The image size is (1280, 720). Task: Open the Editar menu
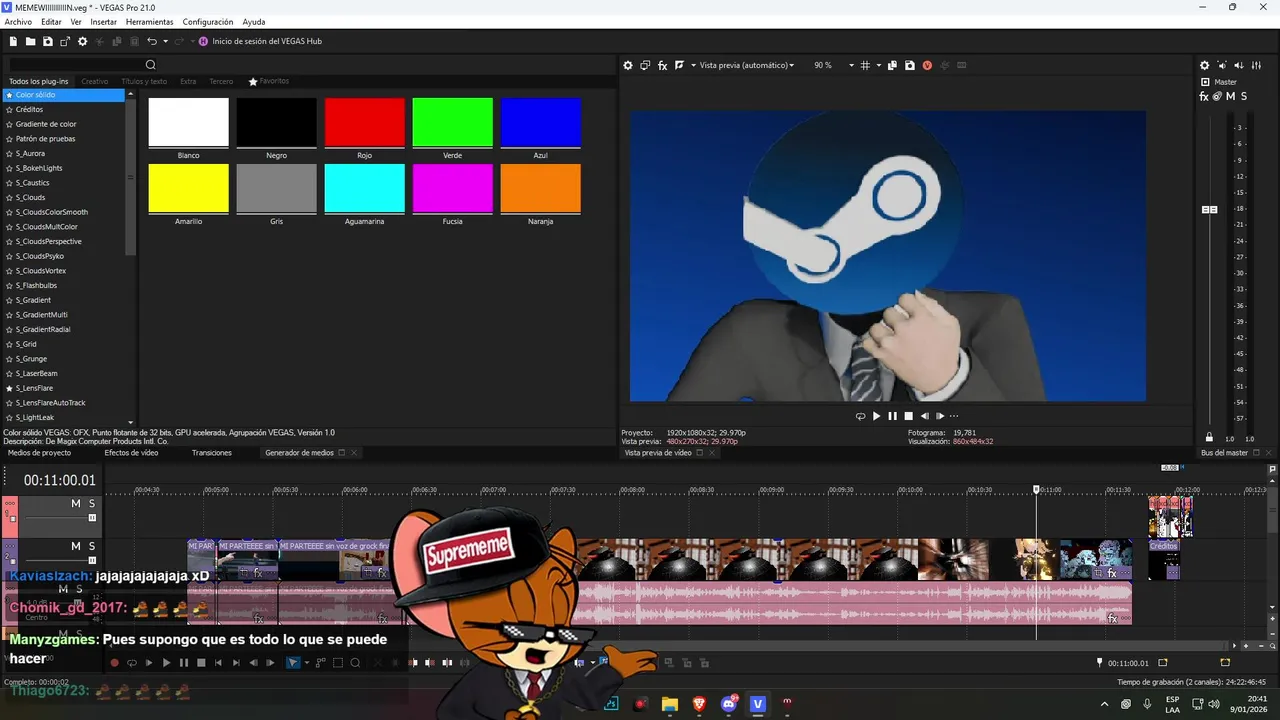51,21
